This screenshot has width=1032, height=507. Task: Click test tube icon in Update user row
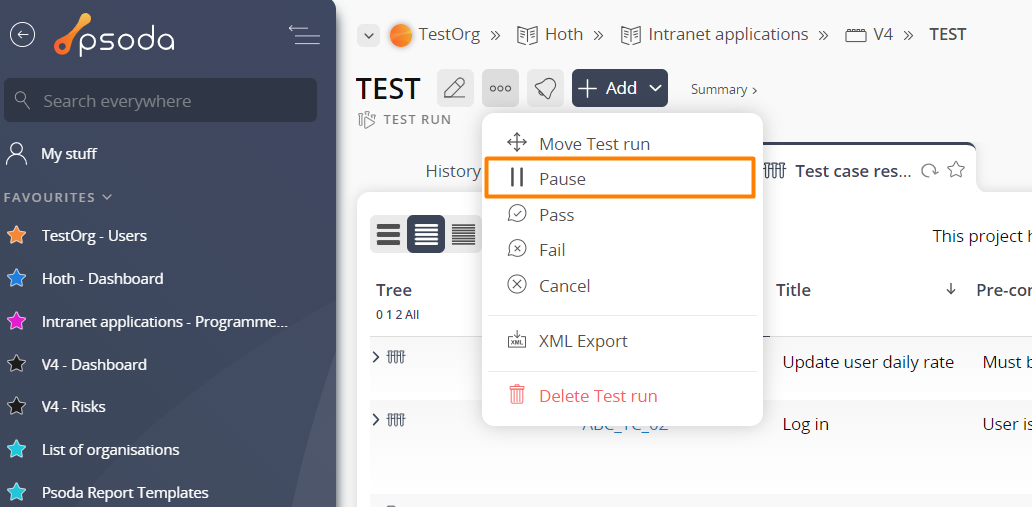coord(396,357)
